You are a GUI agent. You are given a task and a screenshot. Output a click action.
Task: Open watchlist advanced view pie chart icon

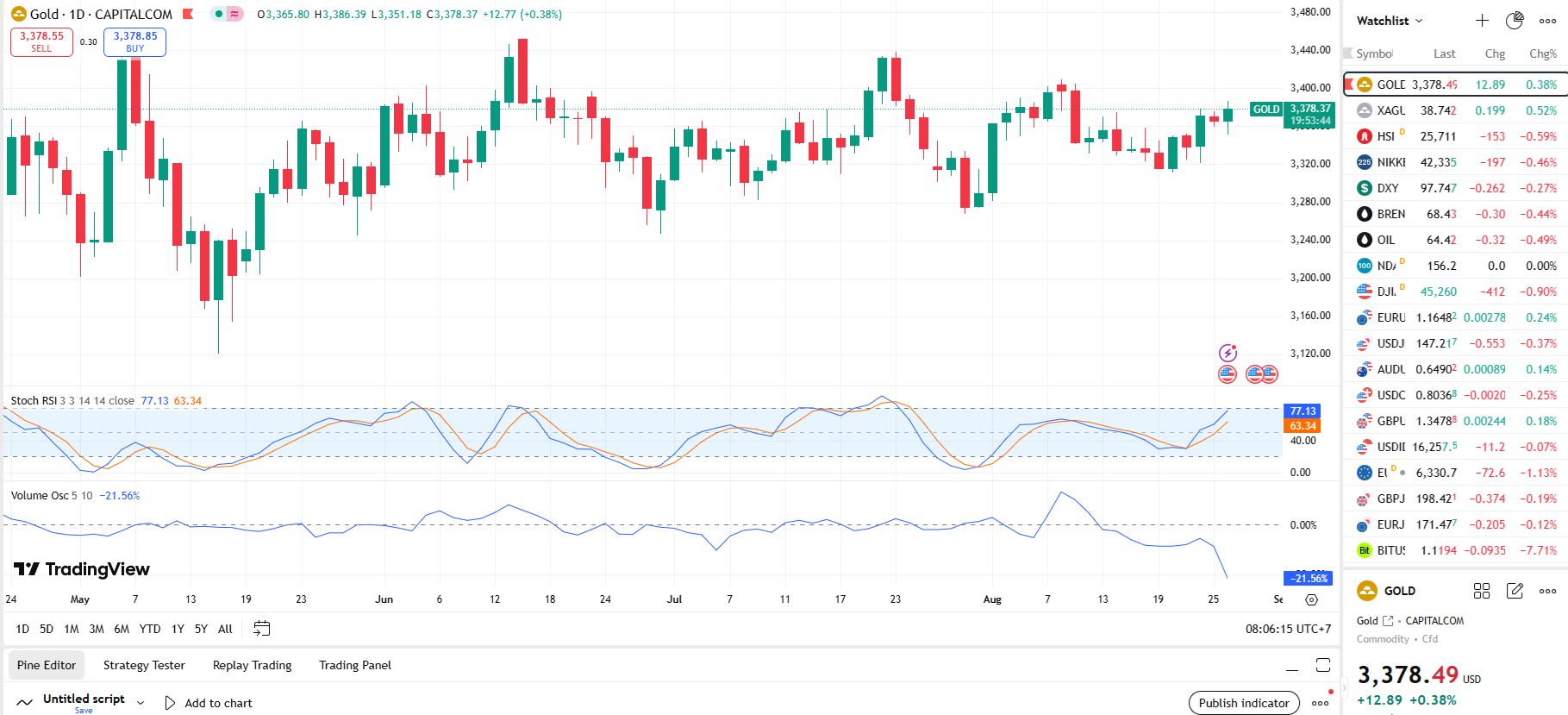(x=1515, y=21)
